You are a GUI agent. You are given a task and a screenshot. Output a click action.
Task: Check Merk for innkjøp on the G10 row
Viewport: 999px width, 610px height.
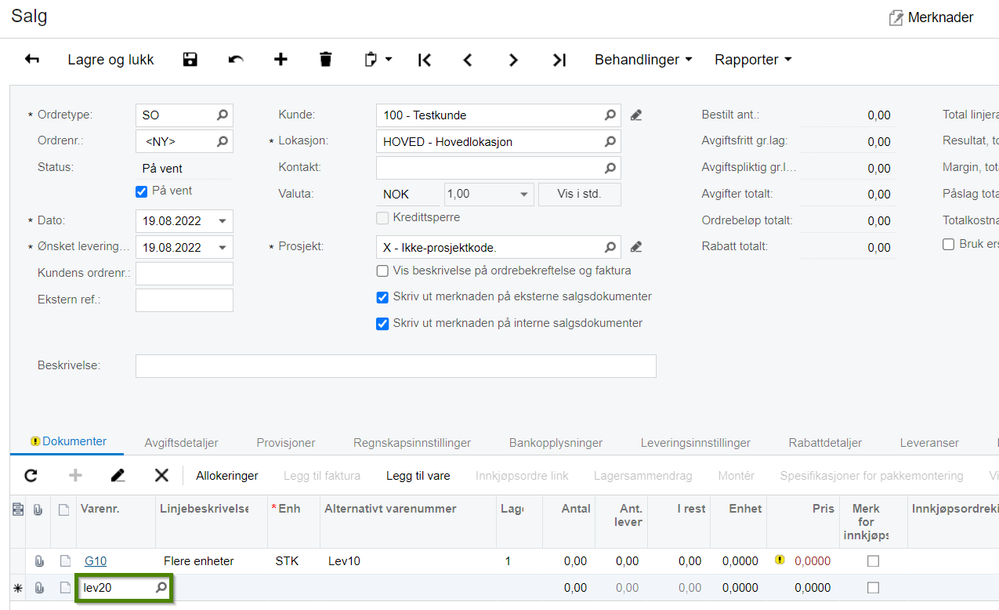point(873,561)
